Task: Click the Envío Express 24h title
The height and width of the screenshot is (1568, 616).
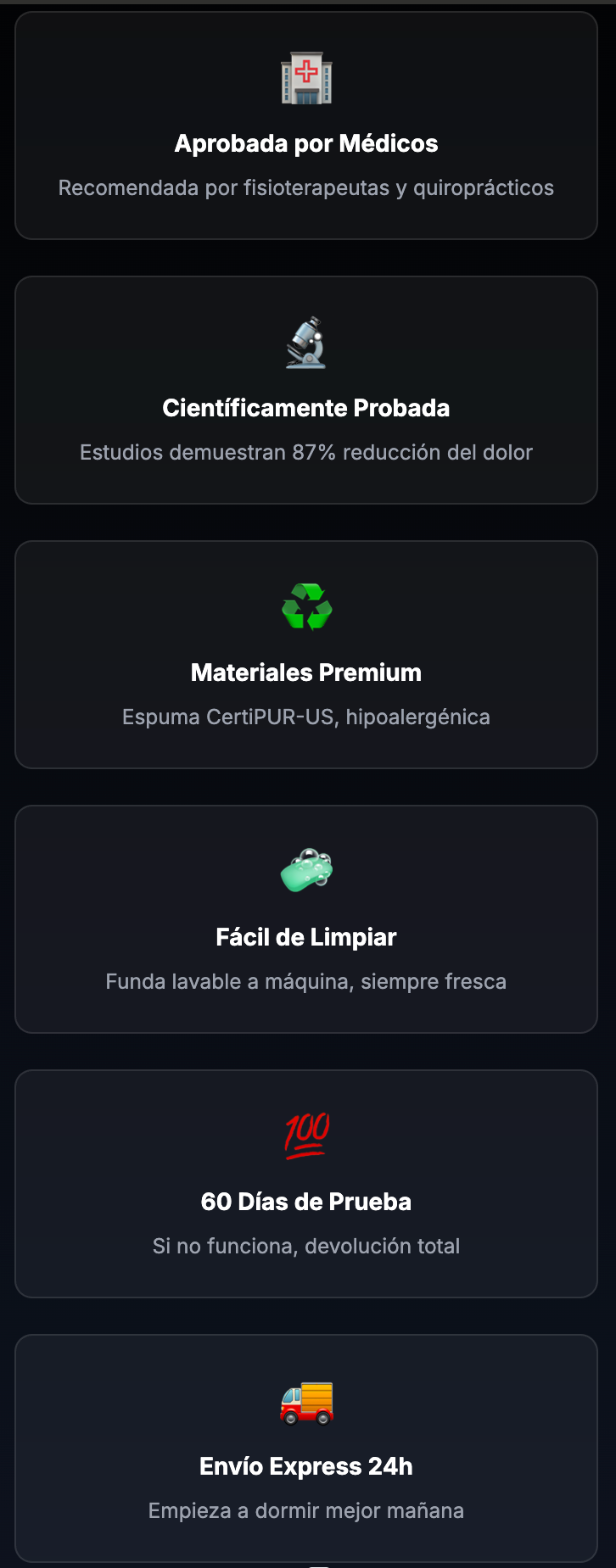Action: tap(306, 1466)
